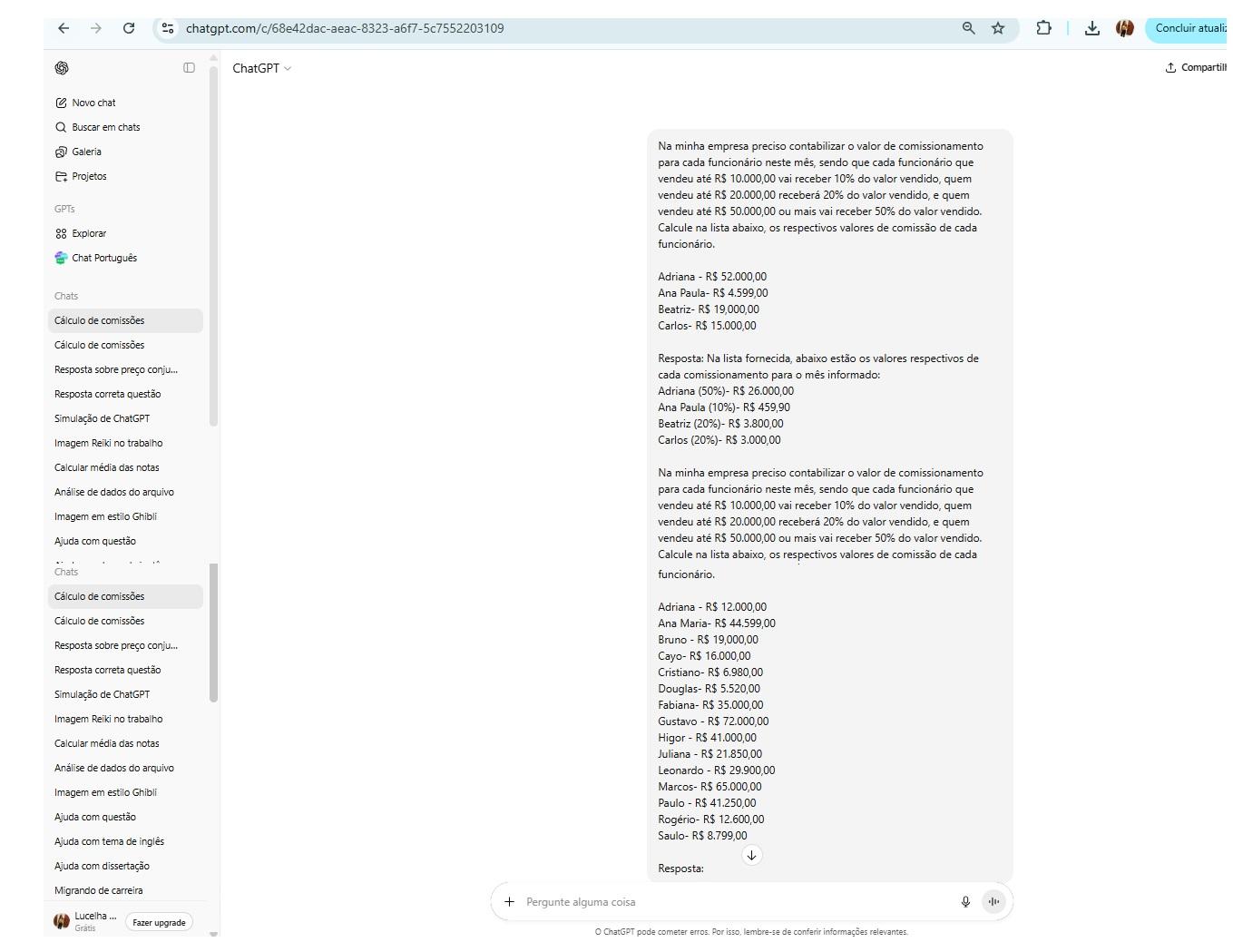This screenshot has height=952, width=1233.
Task: Click the browser profile avatar in the toolbar
Action: coord(1125,28)
